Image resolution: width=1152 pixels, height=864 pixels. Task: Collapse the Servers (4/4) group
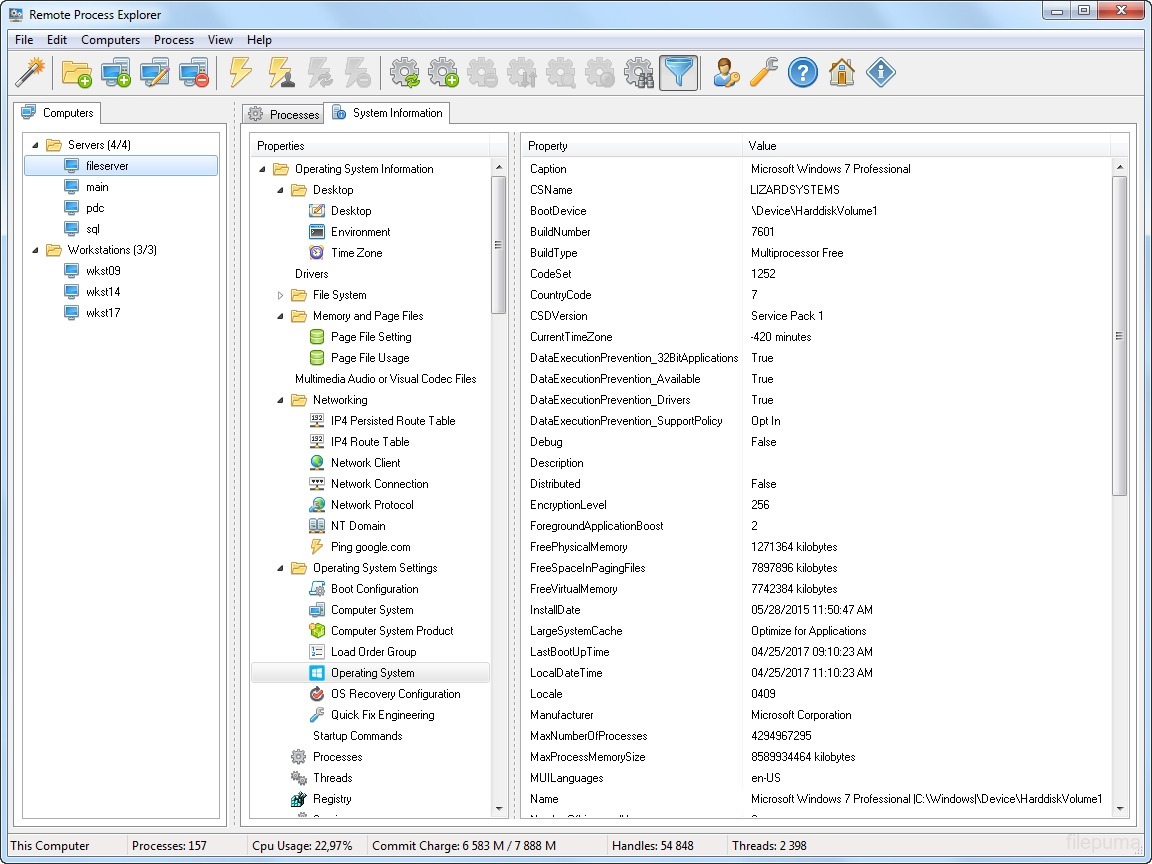37,145
